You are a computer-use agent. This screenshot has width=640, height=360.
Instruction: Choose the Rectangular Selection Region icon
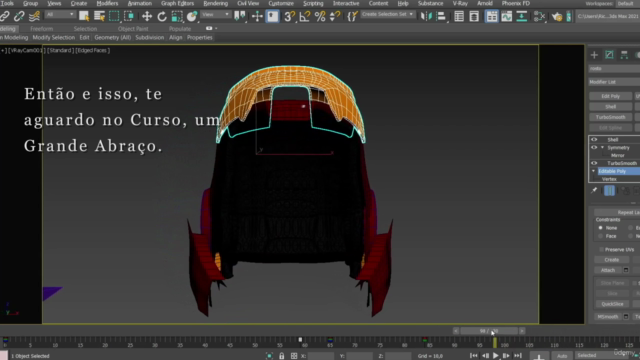[114, 16]
